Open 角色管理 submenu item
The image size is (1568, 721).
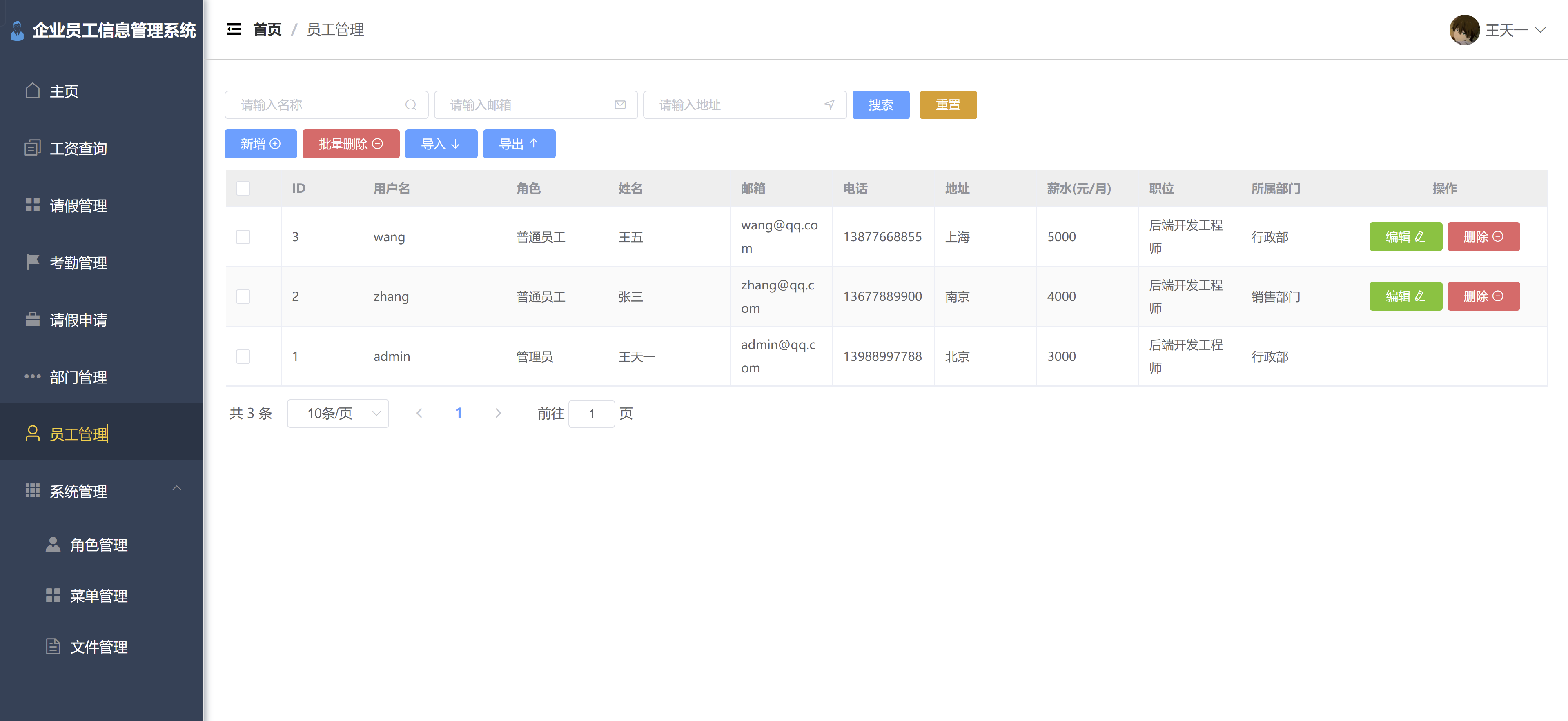pos(102,545)
